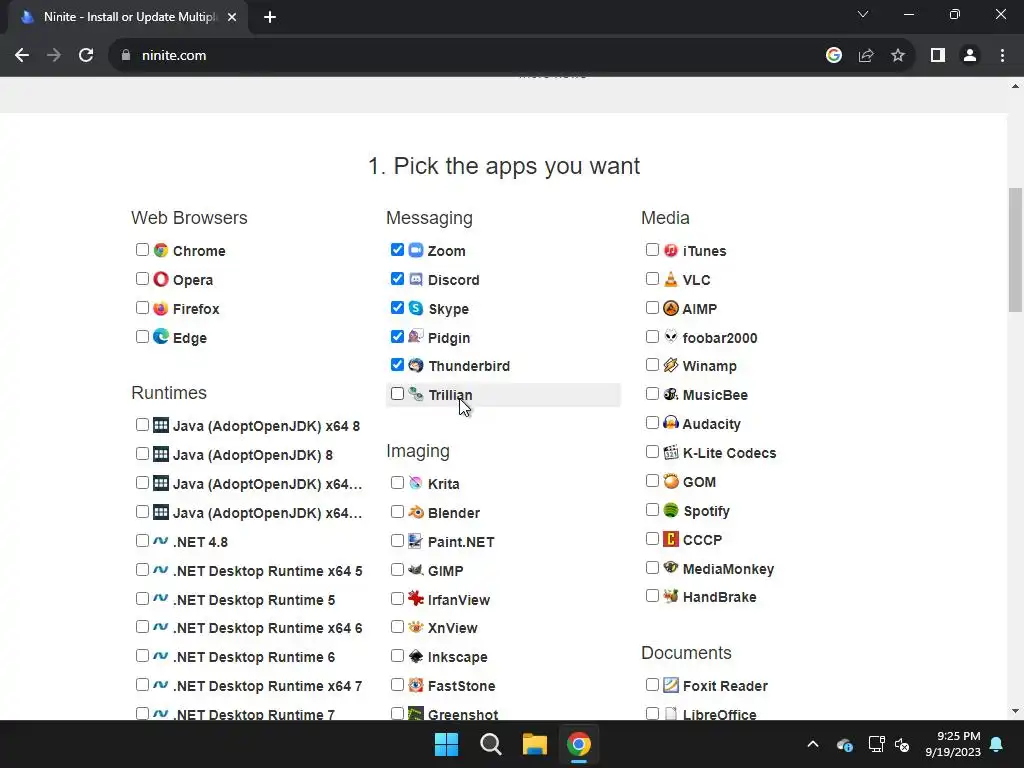The image size is (1024, 768).
Task: Click the AIMP icon
Action: coord(671,308)
